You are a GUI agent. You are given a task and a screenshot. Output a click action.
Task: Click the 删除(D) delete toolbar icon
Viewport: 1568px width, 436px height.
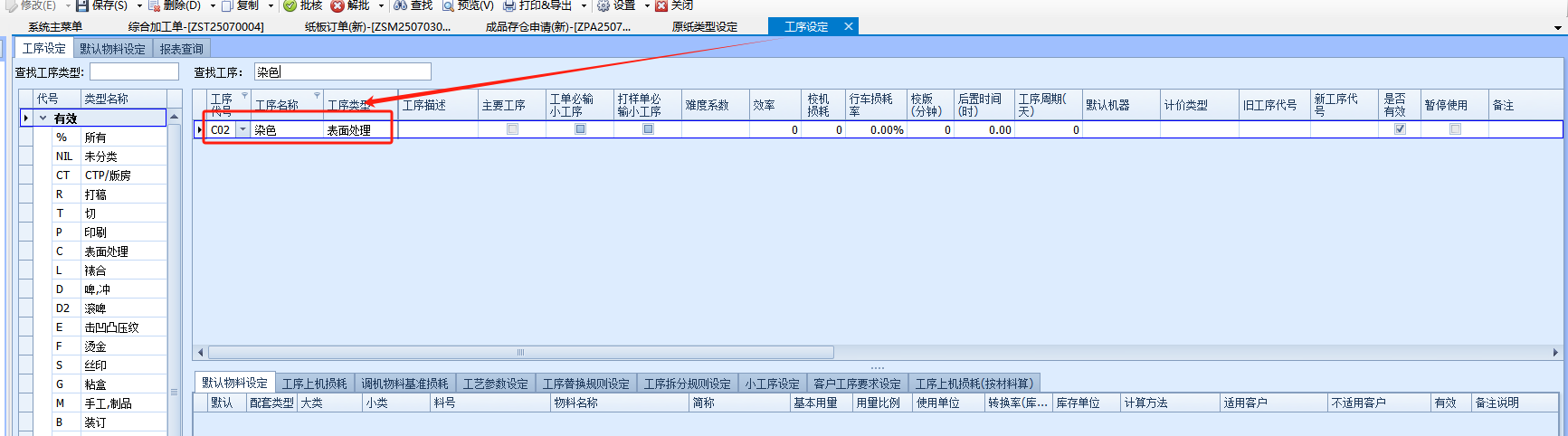[x=154, y=5]
